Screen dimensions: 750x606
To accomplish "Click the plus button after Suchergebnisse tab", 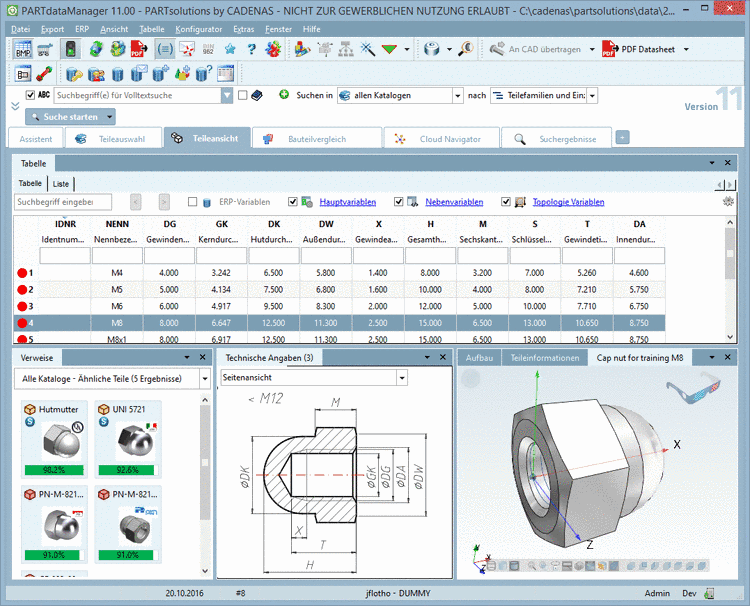I will (622, 138).
